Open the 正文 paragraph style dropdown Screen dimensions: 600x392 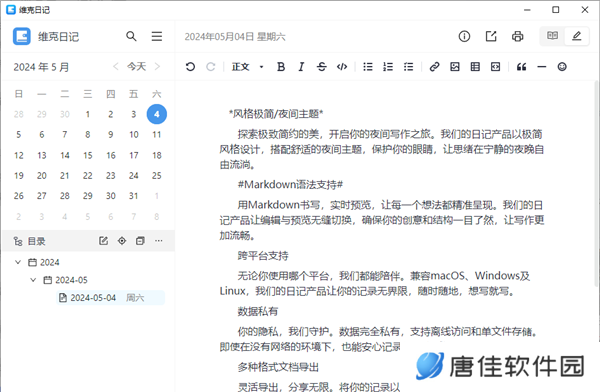tap(248, 67)
